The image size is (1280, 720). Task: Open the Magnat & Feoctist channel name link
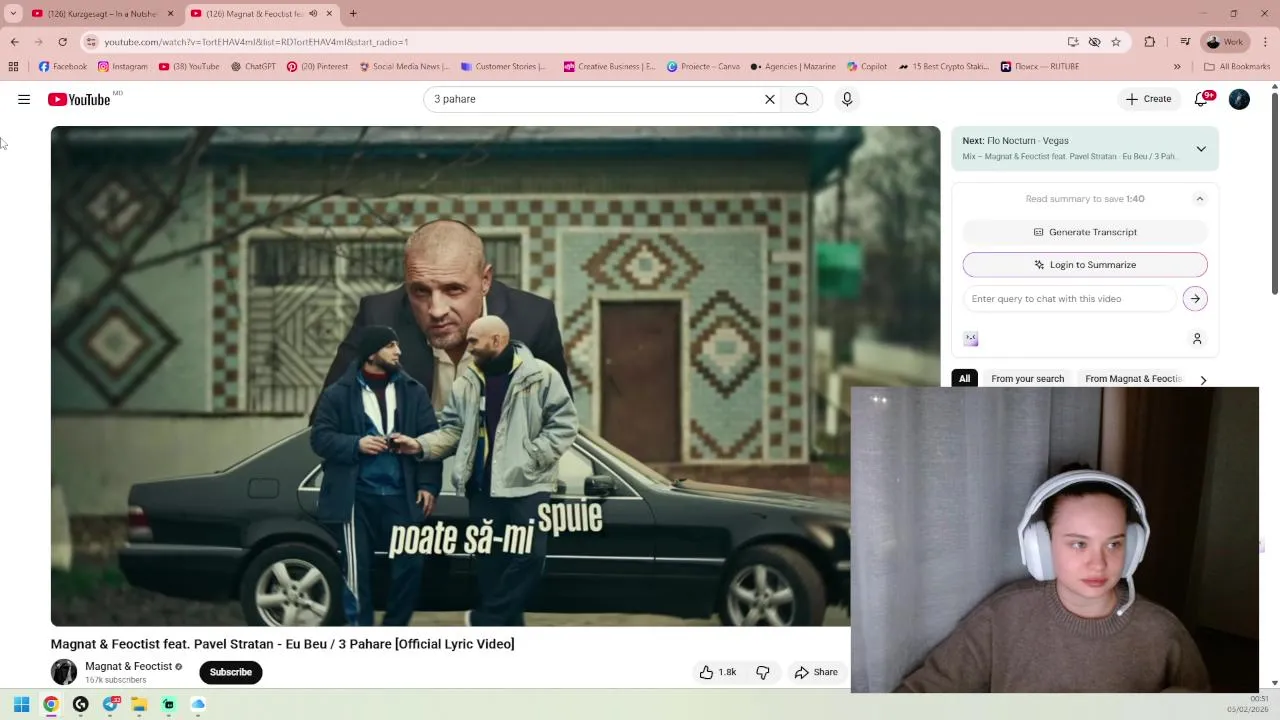(x=128, y=666)
